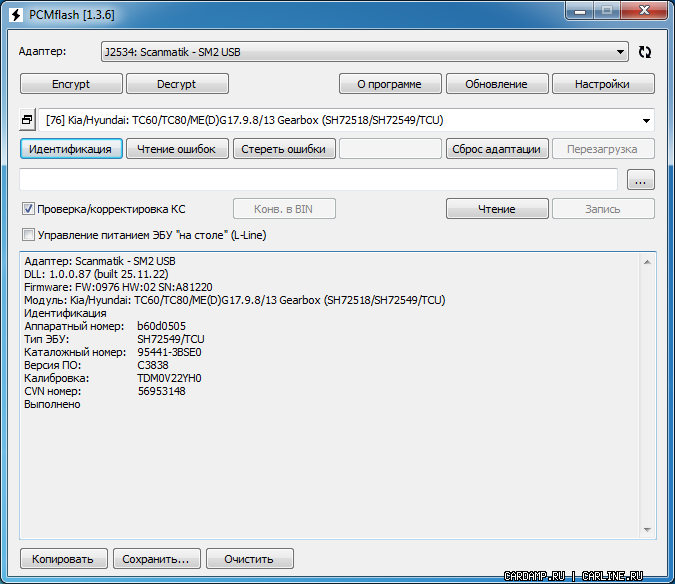Click calibration value TDM0V22YH0
This screenshot has width=675, height=584.
[x=169, y=378]
